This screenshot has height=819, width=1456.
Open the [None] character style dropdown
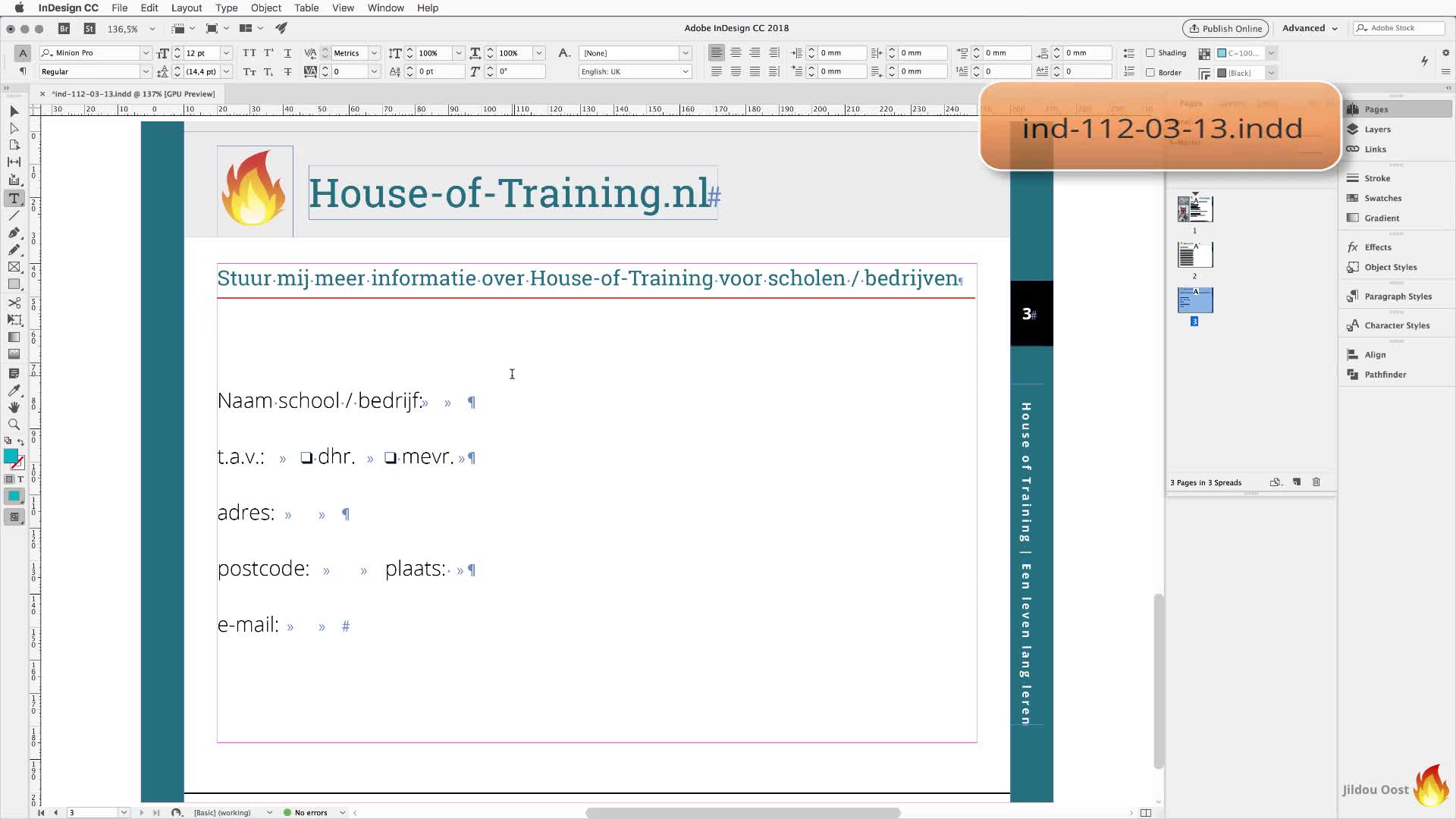[x=686, y=53]
